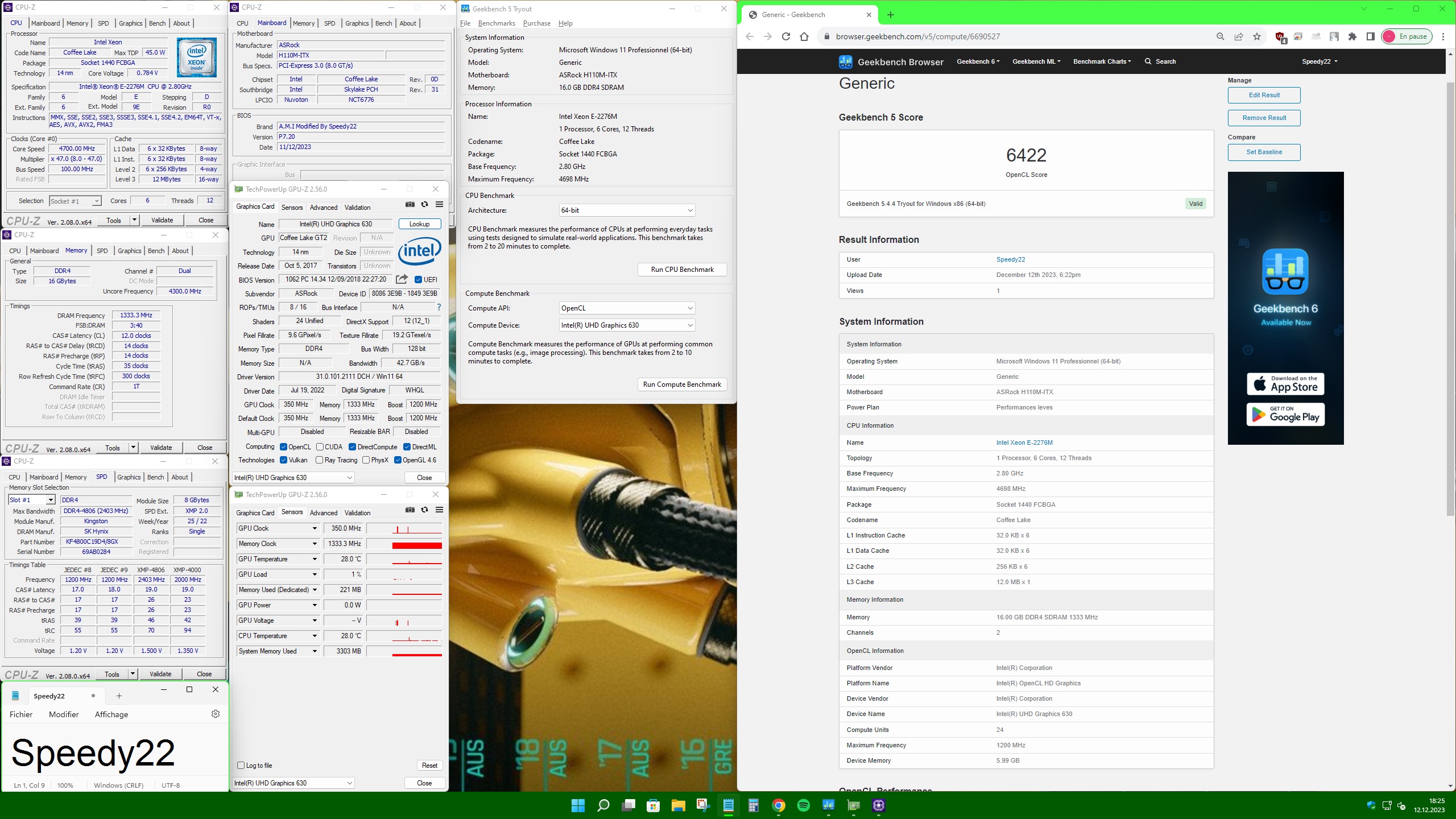
Task: Open the Compute API OpenCL dropdown
Action: pyautogui.click(x=627, y=308)
